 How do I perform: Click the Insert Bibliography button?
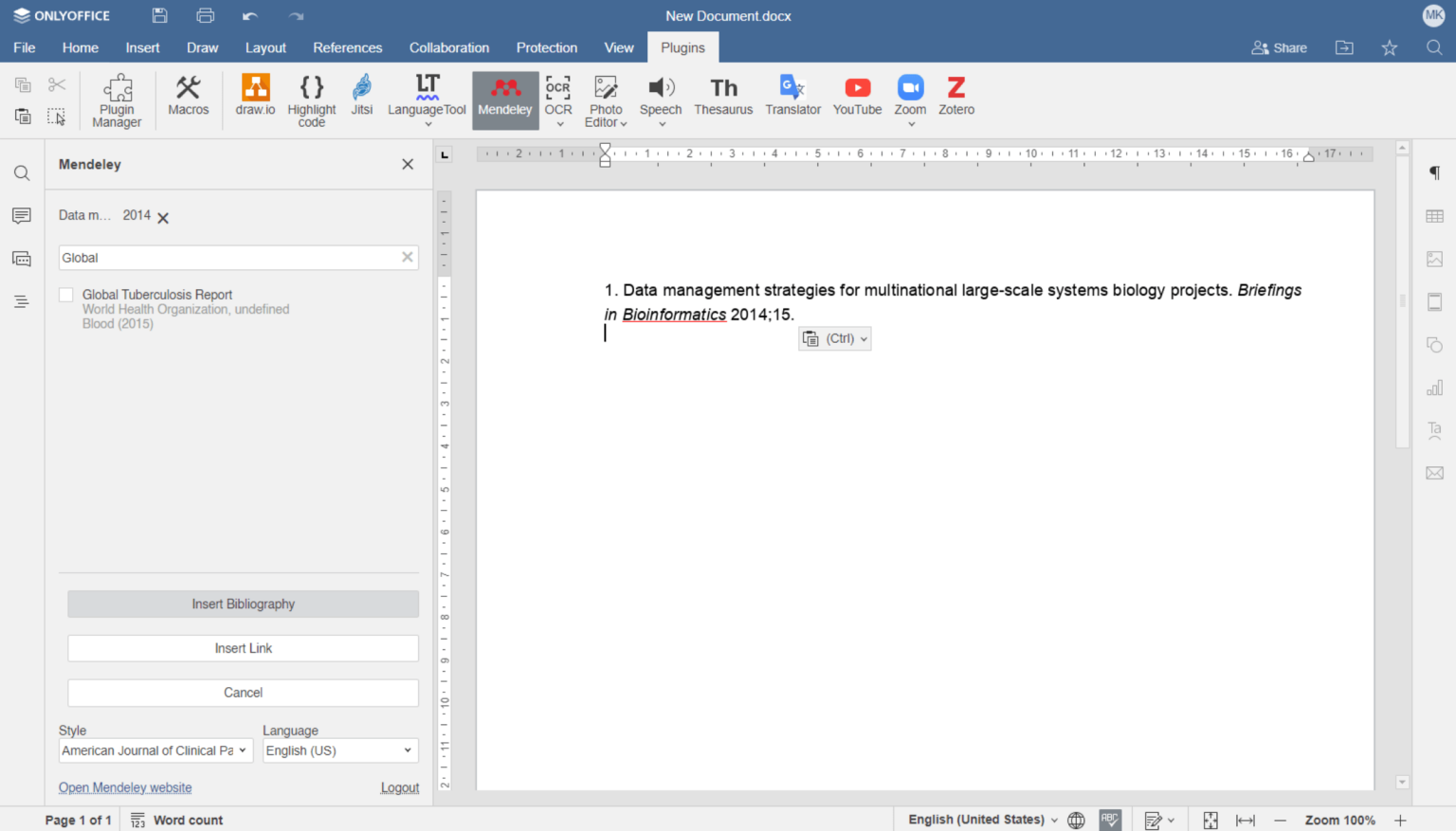tap(243, 604)
